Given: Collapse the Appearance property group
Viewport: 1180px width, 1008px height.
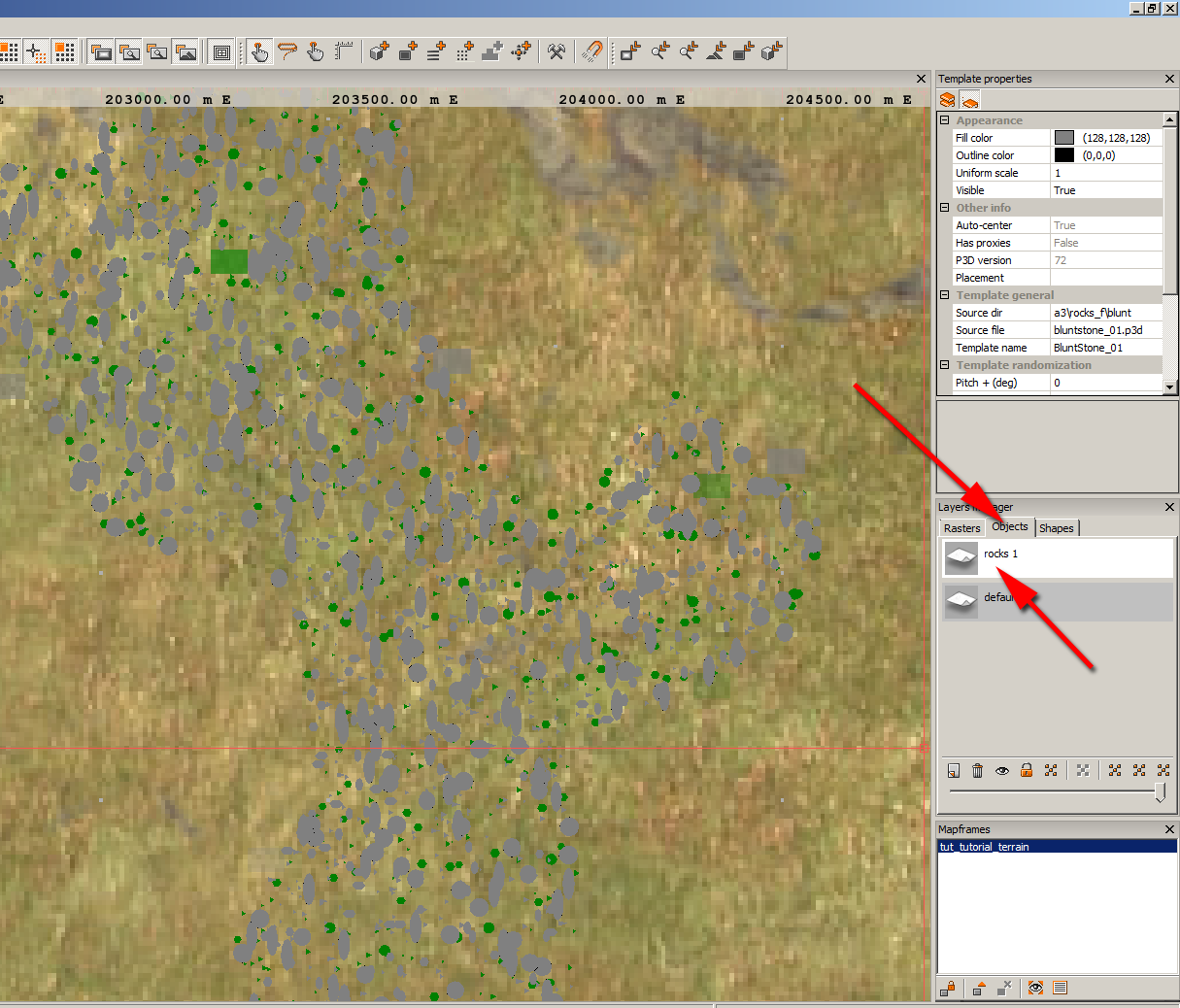Looking at the screenshot, I should coord(945,120).
